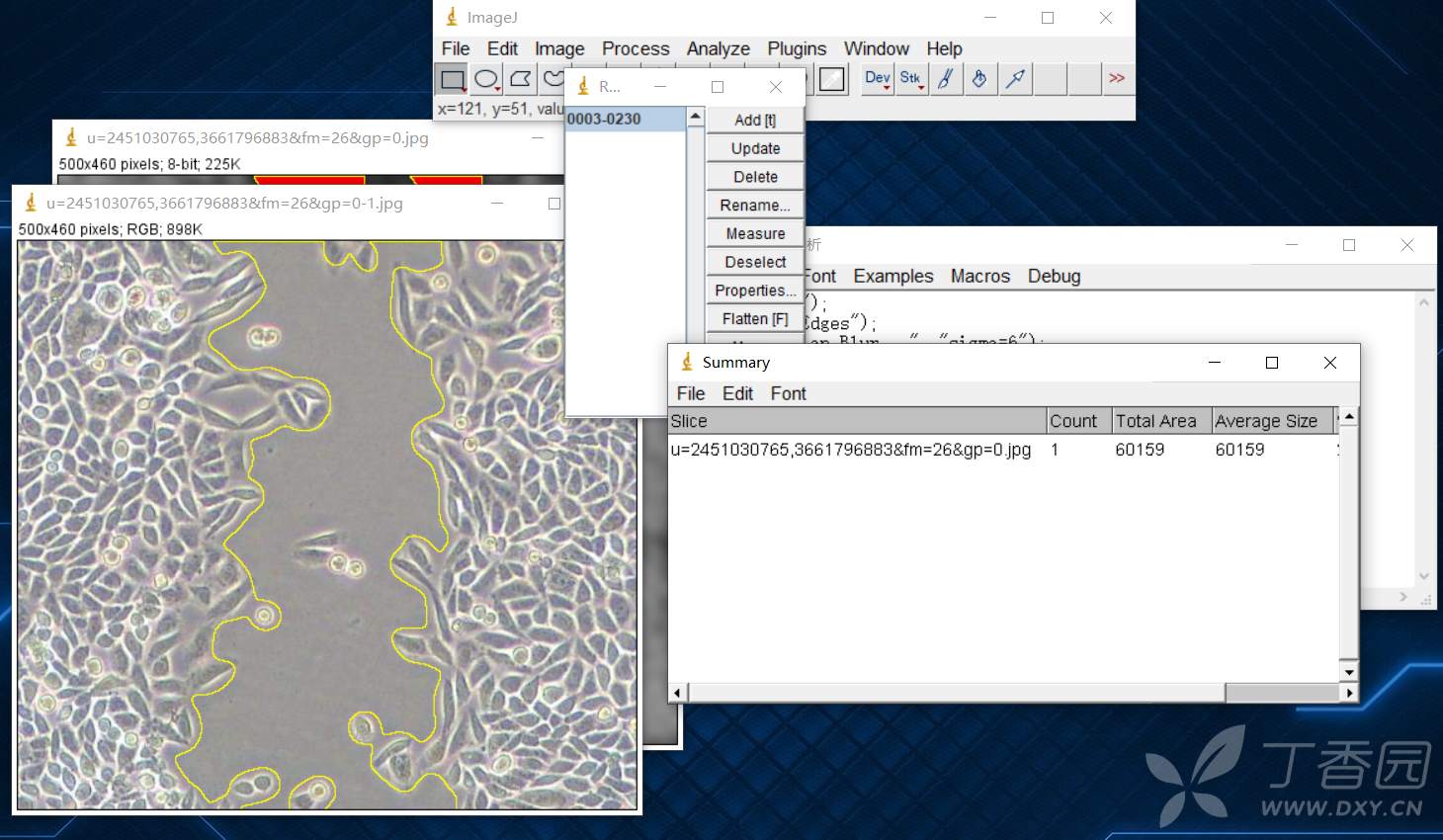Click the Rename... button
This screenshot has height=840, width=1443.
[x=755, y=206]
